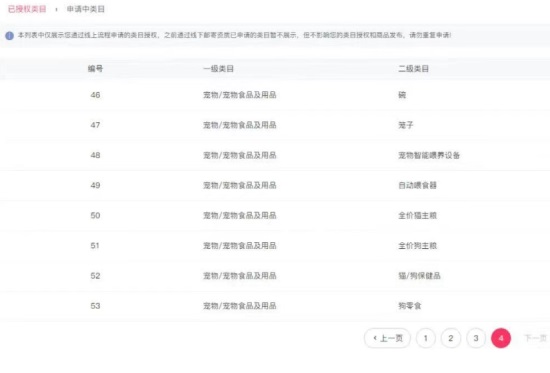
Task: Click 宠物/宠物食品及用品 in row 49
Action: click(x=240, y=185)
